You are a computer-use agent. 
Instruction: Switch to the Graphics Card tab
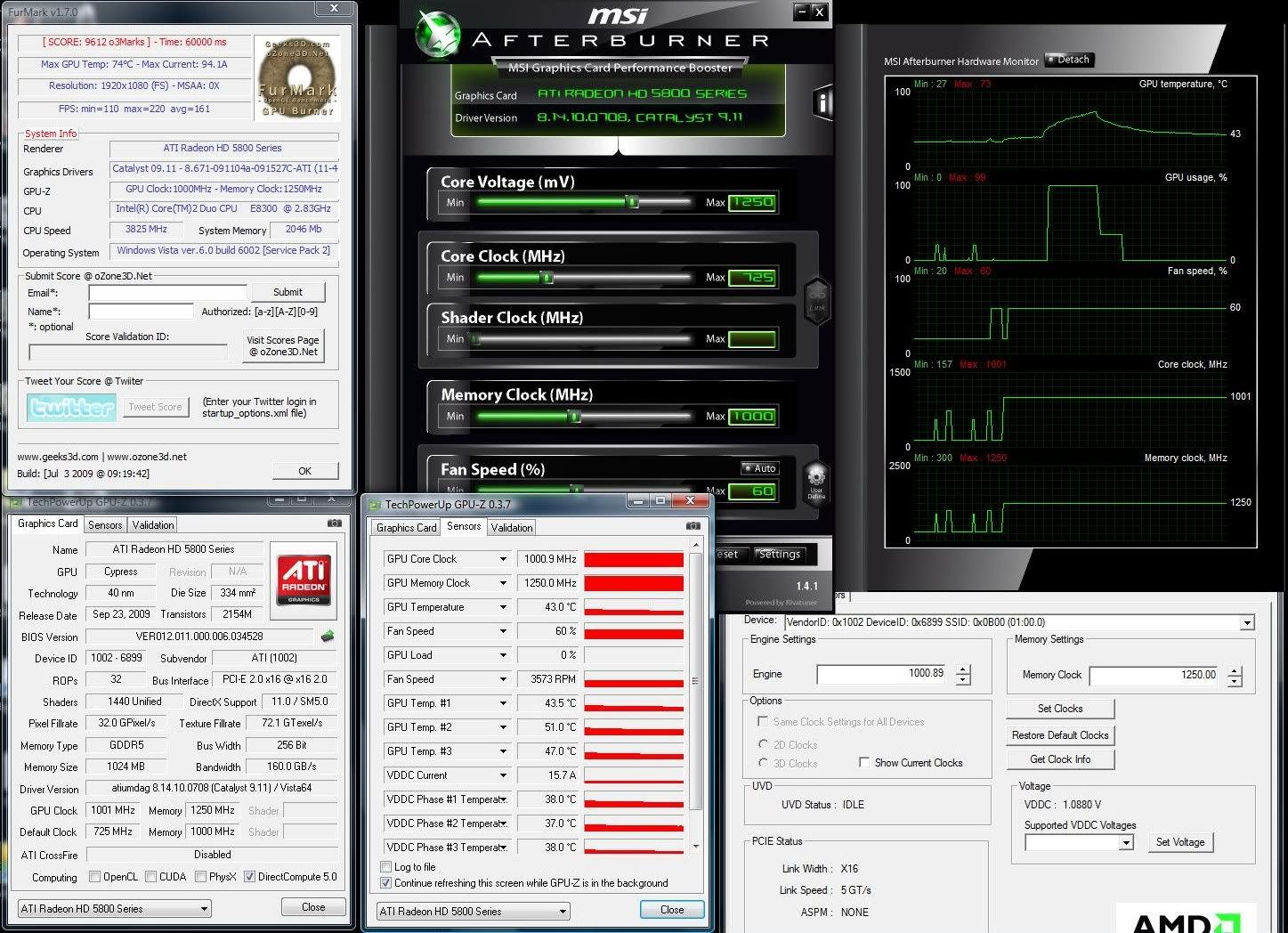(x=405, y=527)
